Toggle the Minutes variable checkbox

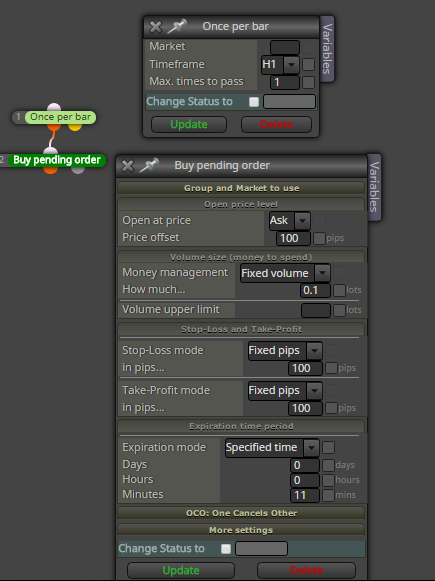pyautogui.click(x=328, y=495)
